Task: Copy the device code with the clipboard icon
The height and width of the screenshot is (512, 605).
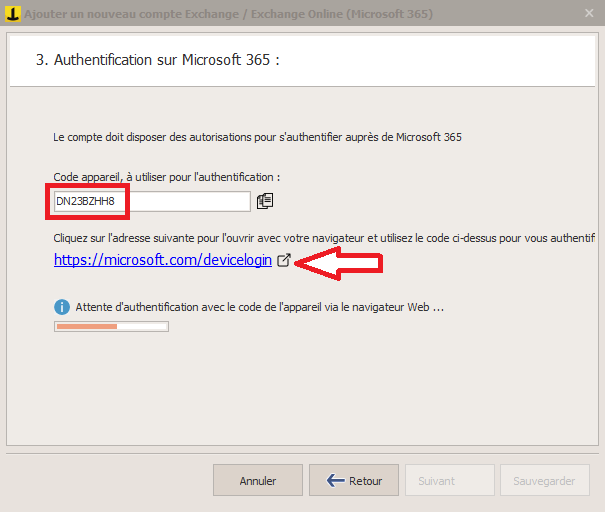Action: 265,201
